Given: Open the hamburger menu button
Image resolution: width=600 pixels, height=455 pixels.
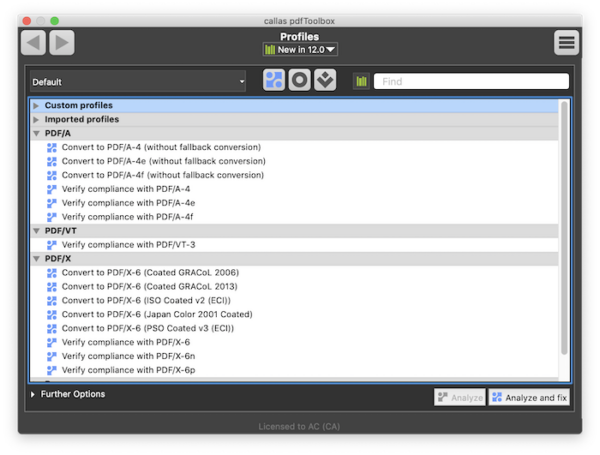Looking at the screenshot, I should point(566,42).
